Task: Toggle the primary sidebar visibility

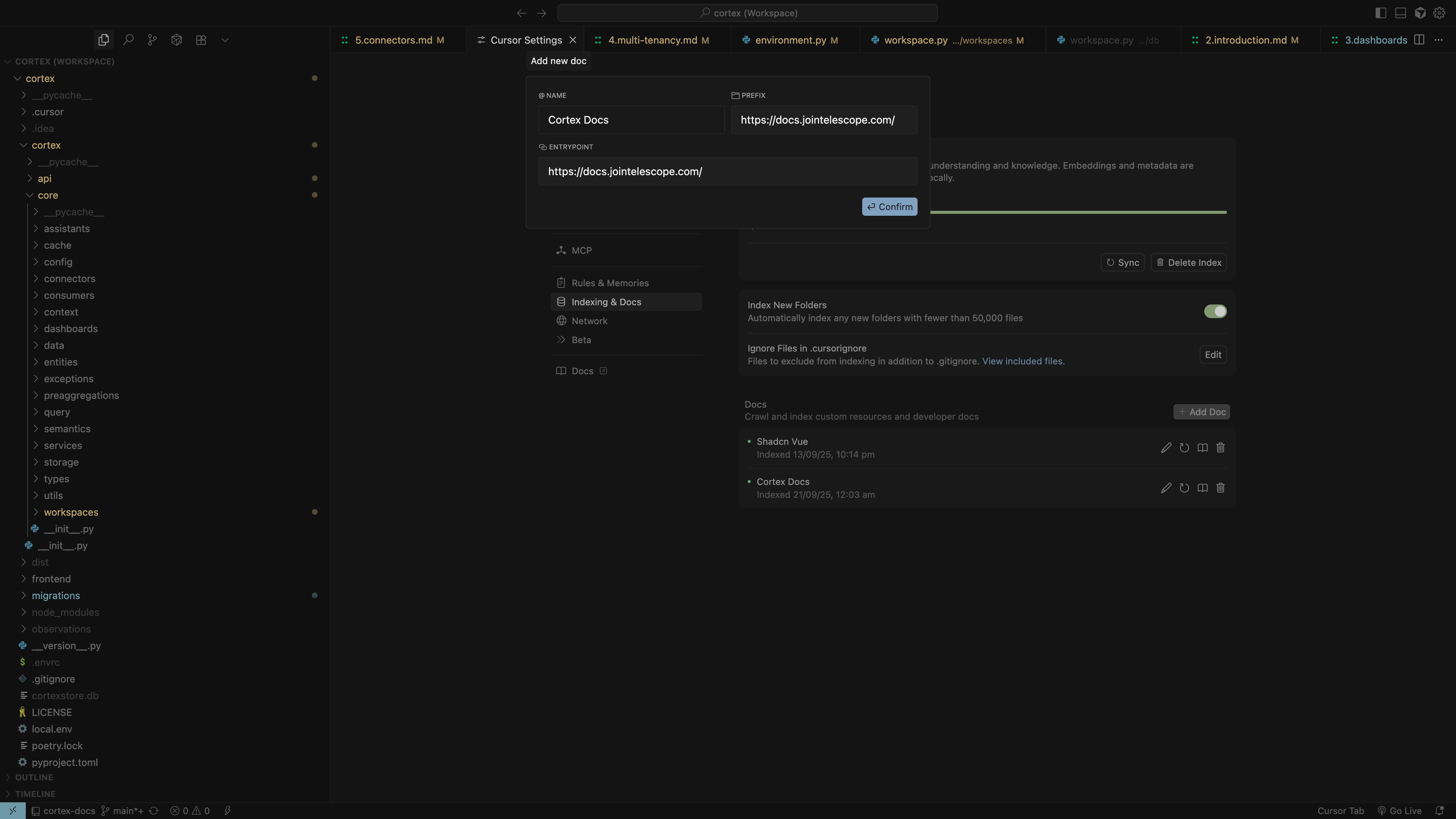Action: point(1380,13)
